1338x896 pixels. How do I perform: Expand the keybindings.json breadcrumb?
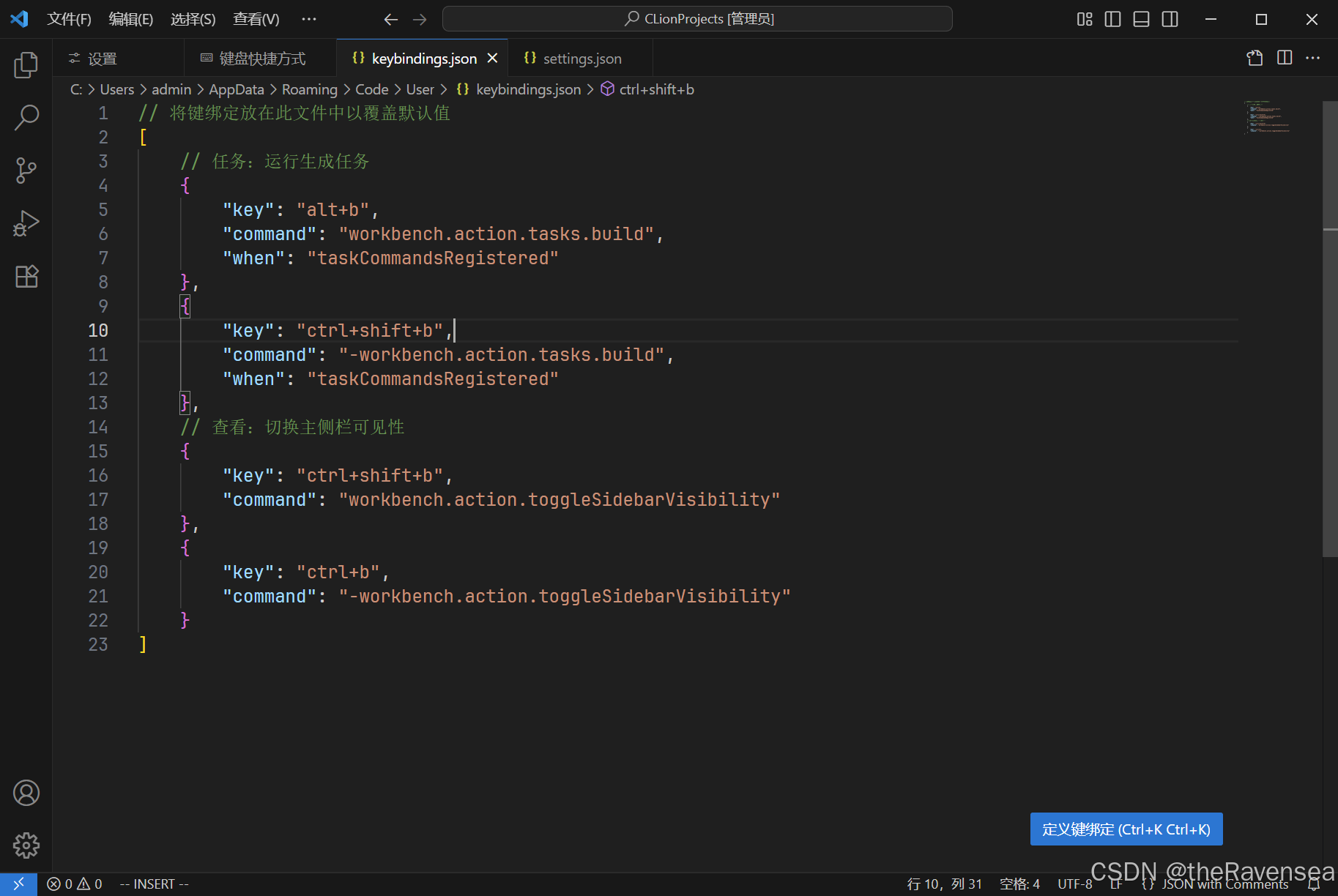519,89
